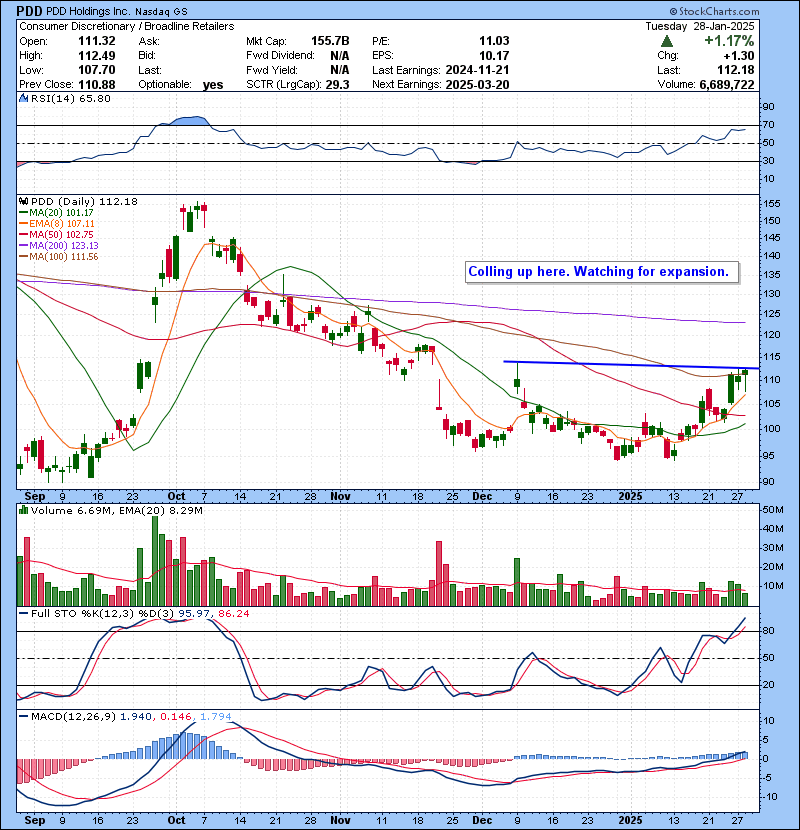Click the PDD (Daily) 112.18 chart label

pos(84,202)
